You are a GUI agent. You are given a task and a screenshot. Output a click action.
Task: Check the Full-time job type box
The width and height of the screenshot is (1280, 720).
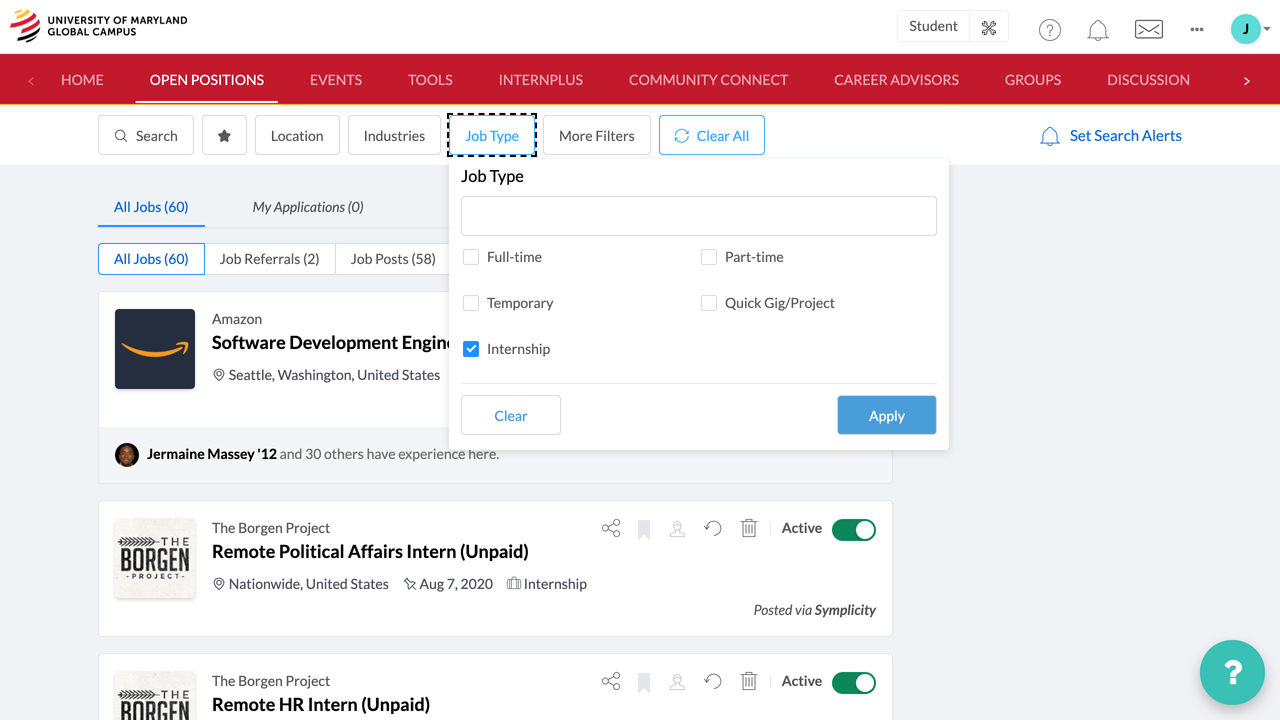(471, 257)
